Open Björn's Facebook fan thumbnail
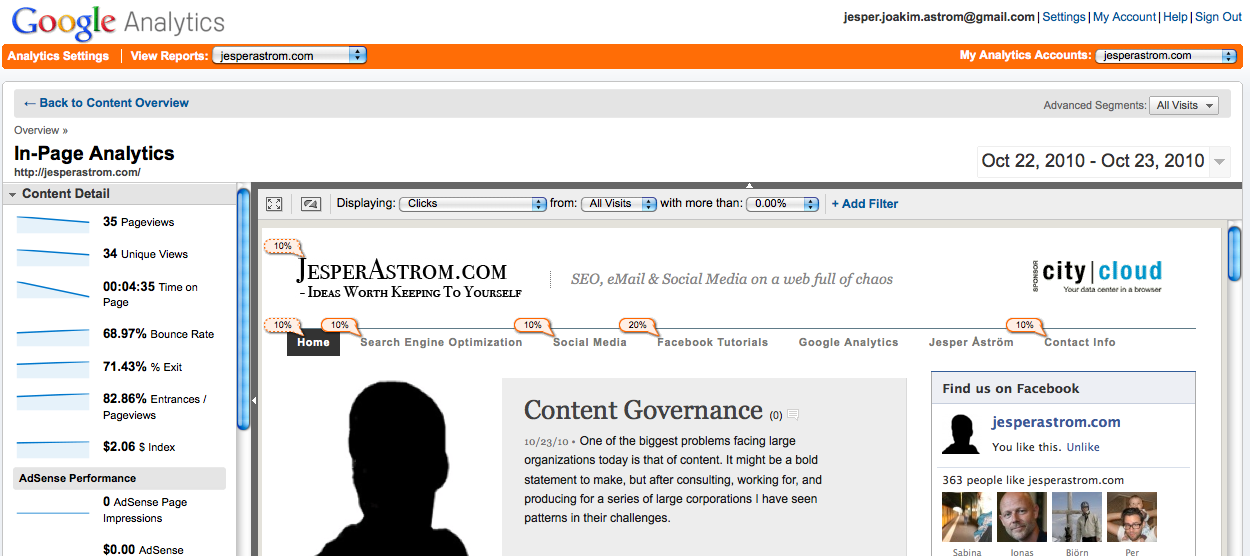 [1077, 517]
